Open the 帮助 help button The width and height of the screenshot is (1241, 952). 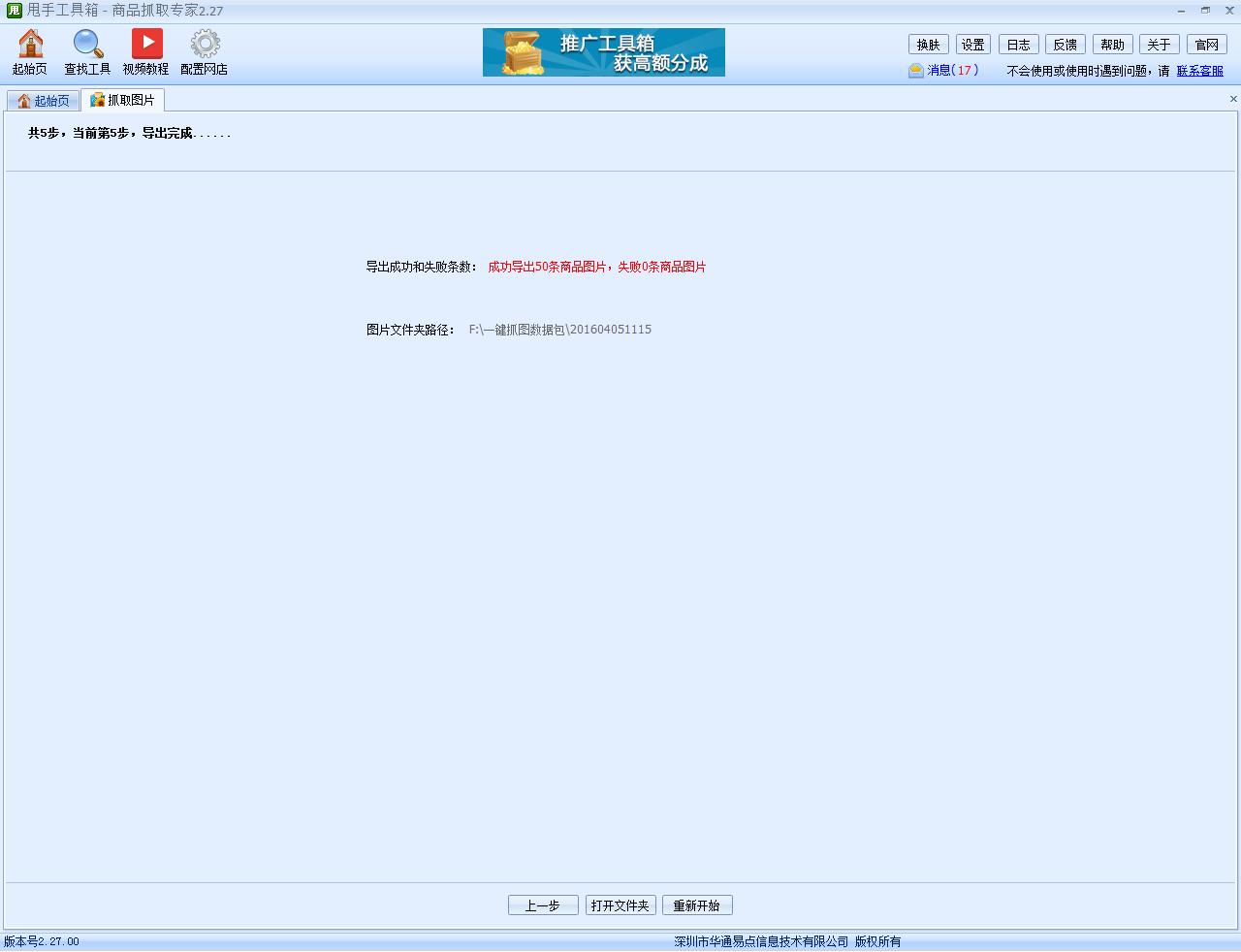[1112, 44]
